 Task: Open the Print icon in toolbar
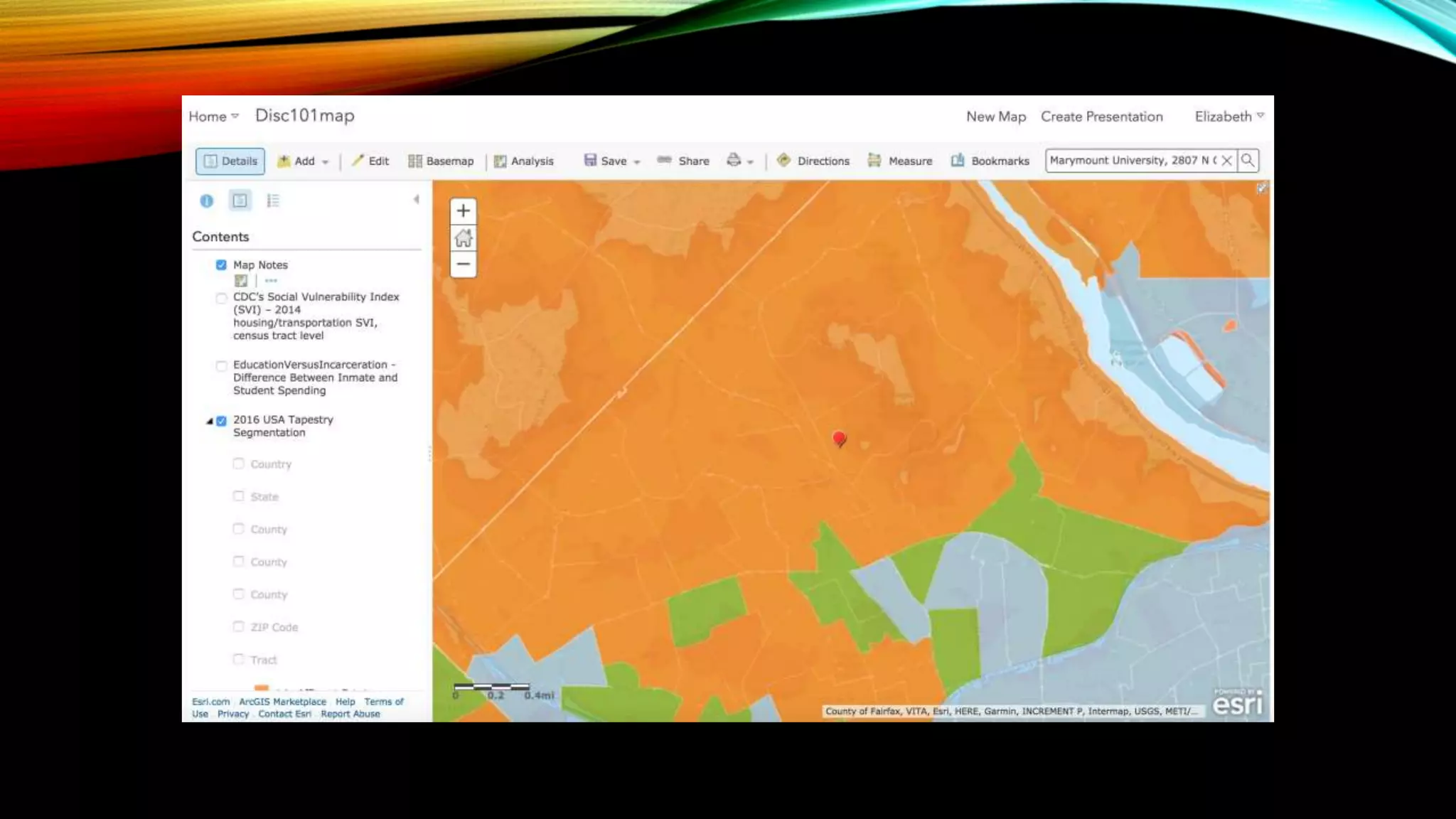click(x=734, y=161)
